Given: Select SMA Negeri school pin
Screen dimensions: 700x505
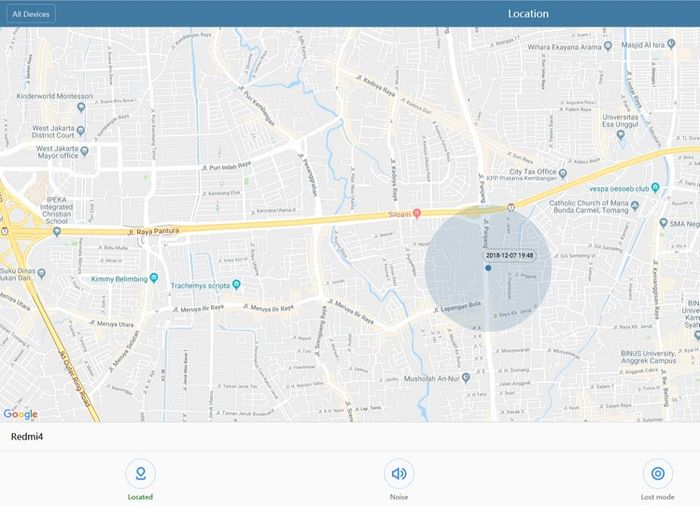Looking at the screenshot, I should coord(663,222).
